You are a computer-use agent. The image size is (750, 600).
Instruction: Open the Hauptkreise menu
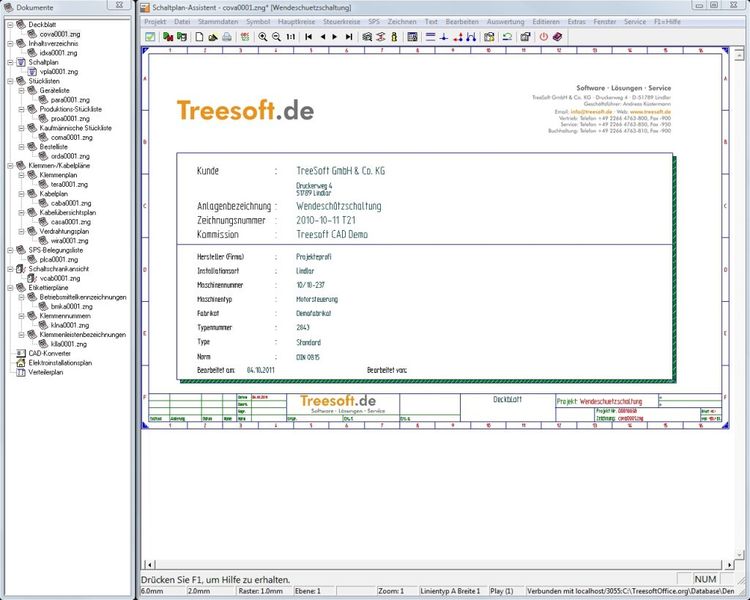pos(297,22)
